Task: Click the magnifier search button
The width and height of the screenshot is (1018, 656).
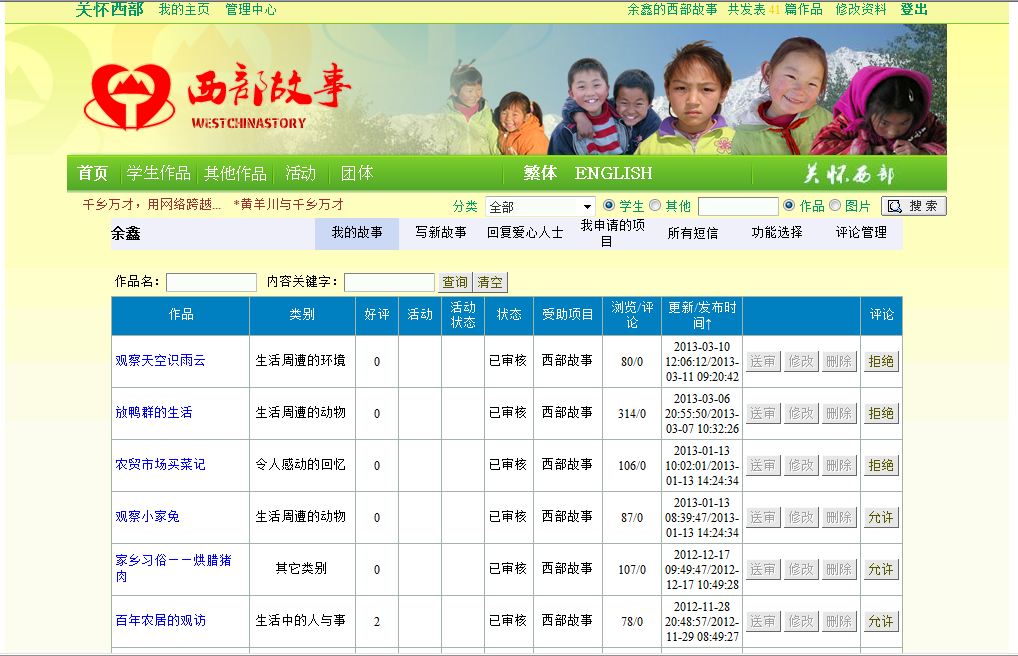Action: (913, 206)
